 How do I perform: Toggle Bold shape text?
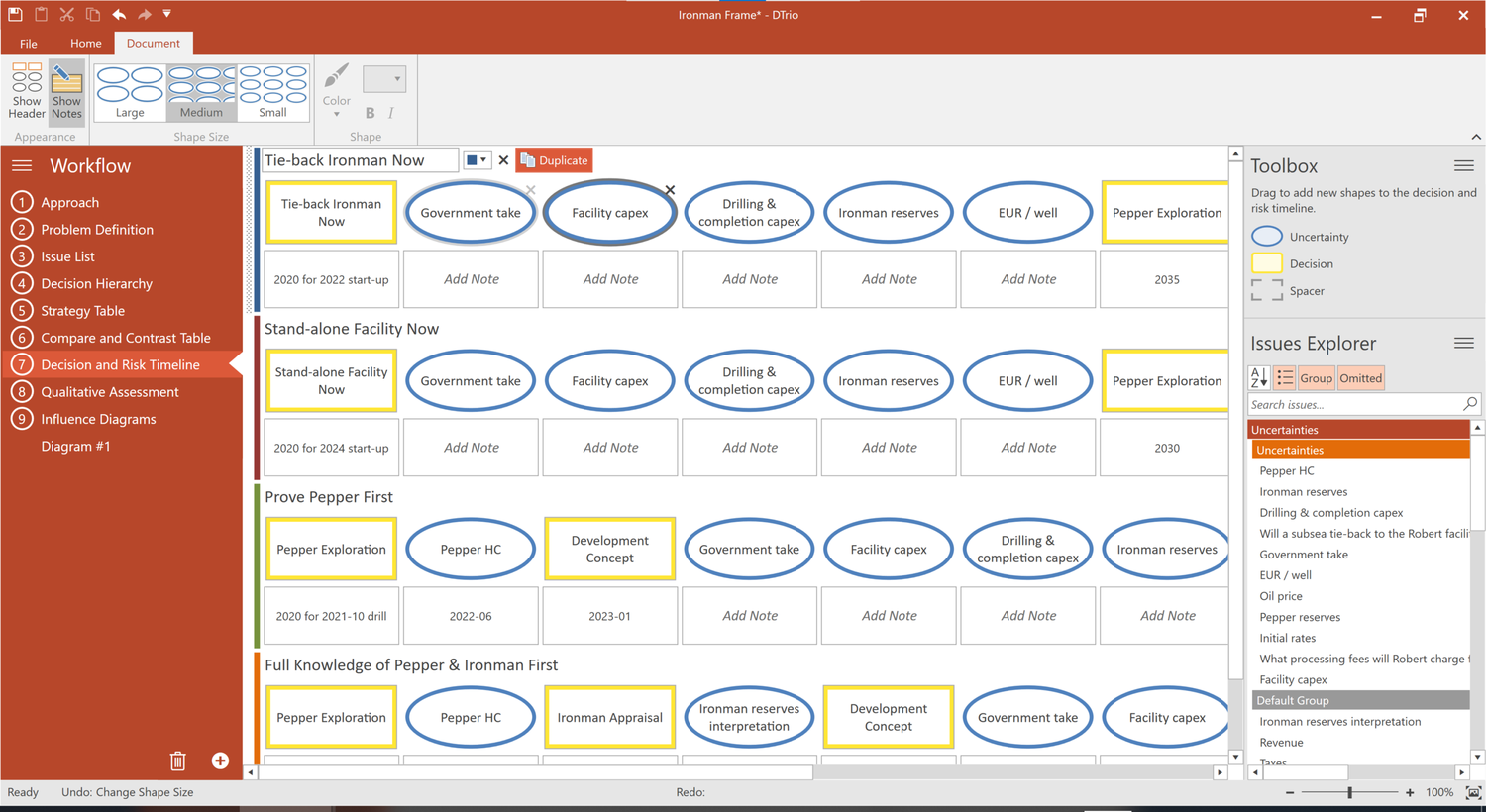[370, 113]
